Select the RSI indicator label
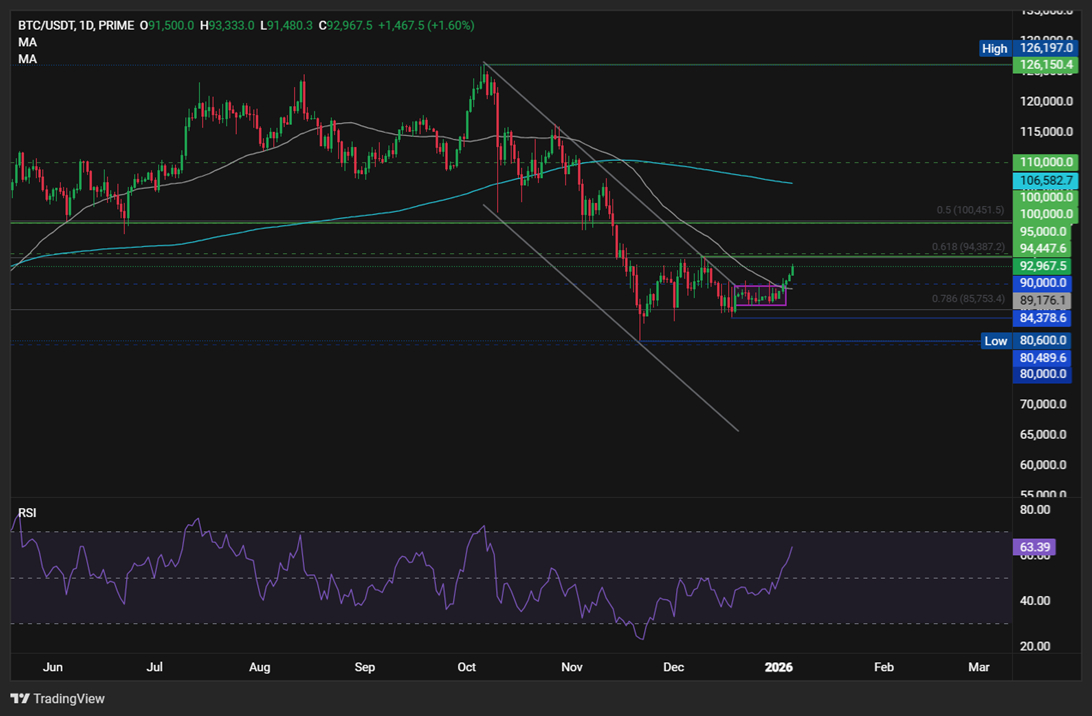Screen dimensions: 1092x716 point(25,512)
